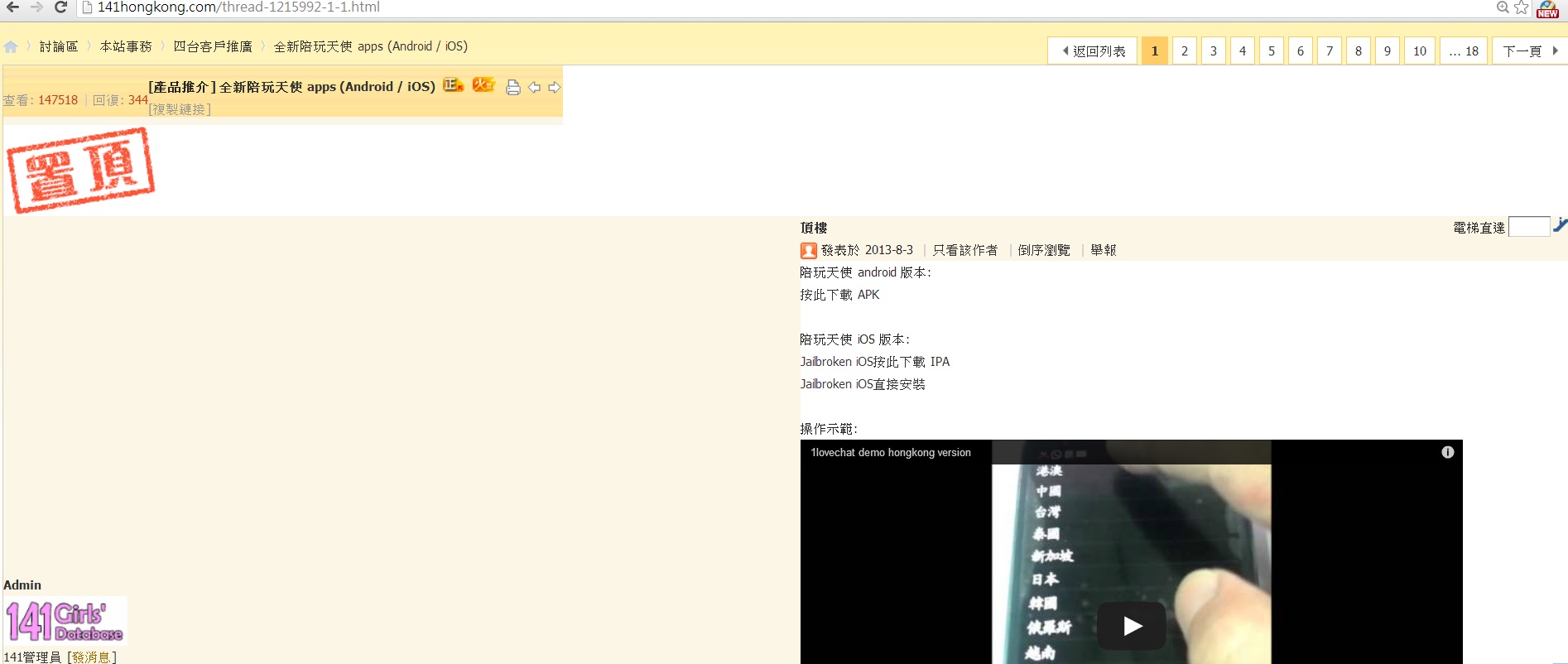This screenshot has width=1568, height=664.
Task: Open the 討論區 breadcrumb link
Action: point(59,46)
